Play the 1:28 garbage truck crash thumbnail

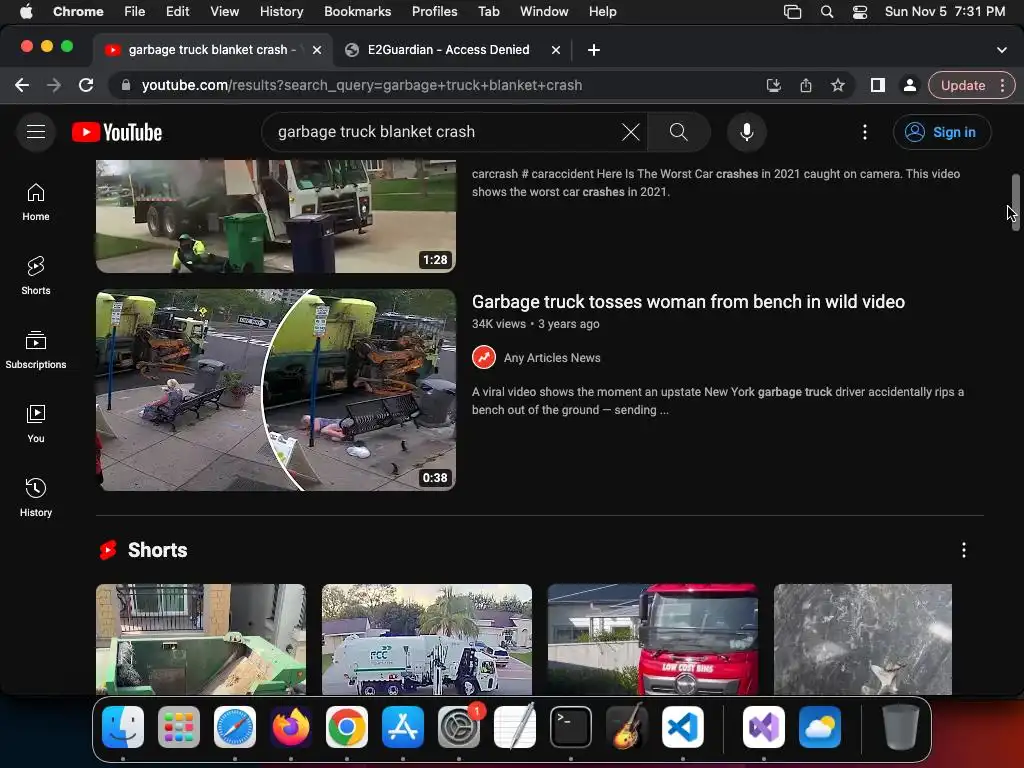click(276, 216)
